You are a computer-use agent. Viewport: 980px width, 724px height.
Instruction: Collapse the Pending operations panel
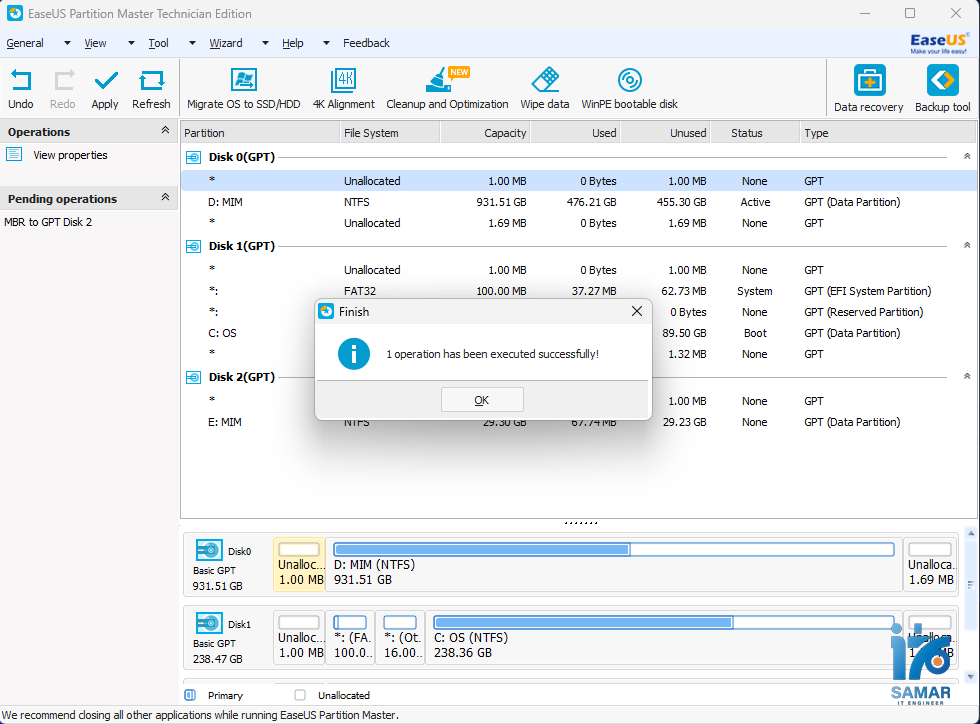tap(166, 198)
